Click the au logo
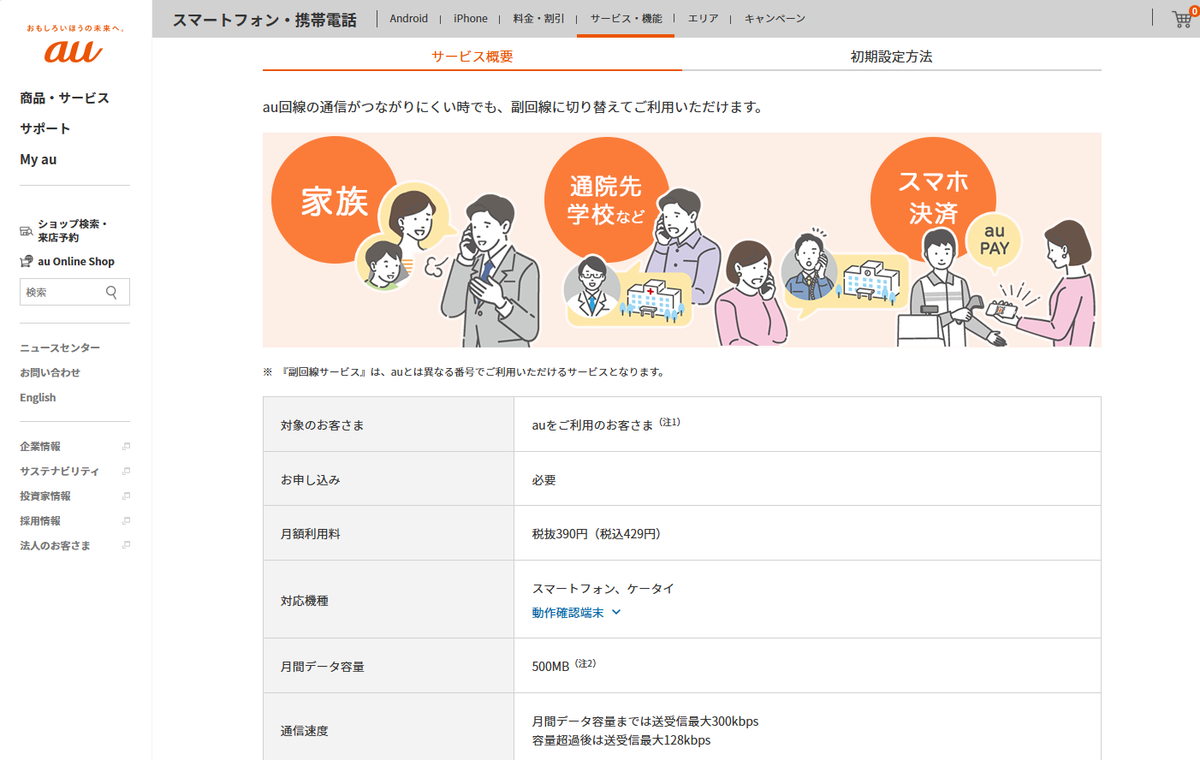This screenshot has width=1200, height=760. 75,51
